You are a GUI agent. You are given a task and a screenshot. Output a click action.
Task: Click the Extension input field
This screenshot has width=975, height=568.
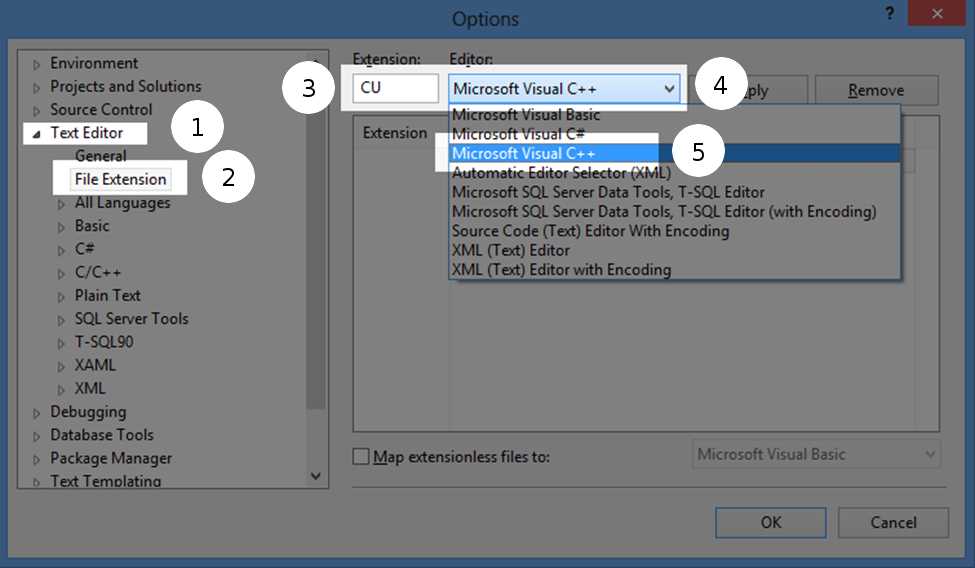(395, 88)
